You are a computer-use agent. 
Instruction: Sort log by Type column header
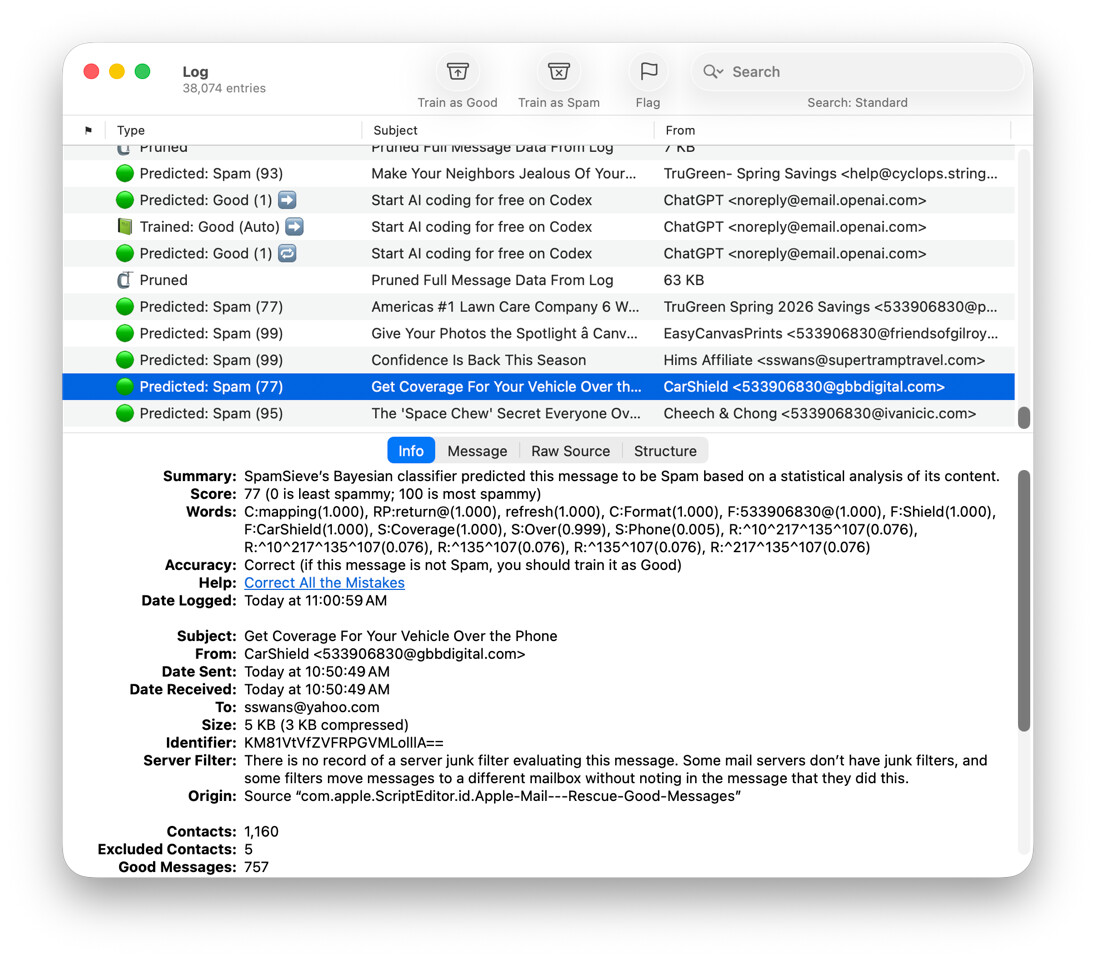pyautogui.click(x=131, y=131)
